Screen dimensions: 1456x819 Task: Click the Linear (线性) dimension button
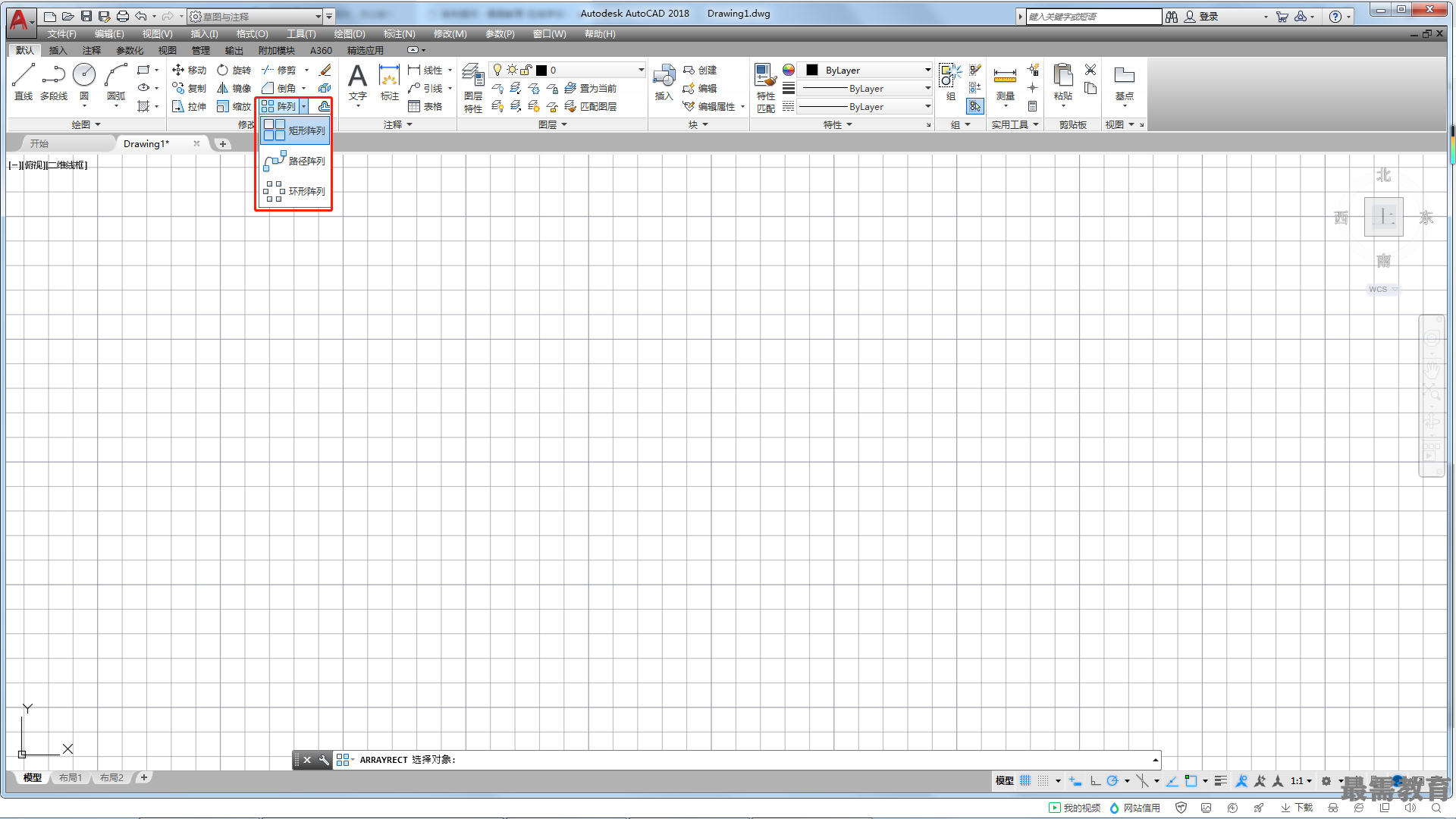pyautogui.click(x=425, y=70)
